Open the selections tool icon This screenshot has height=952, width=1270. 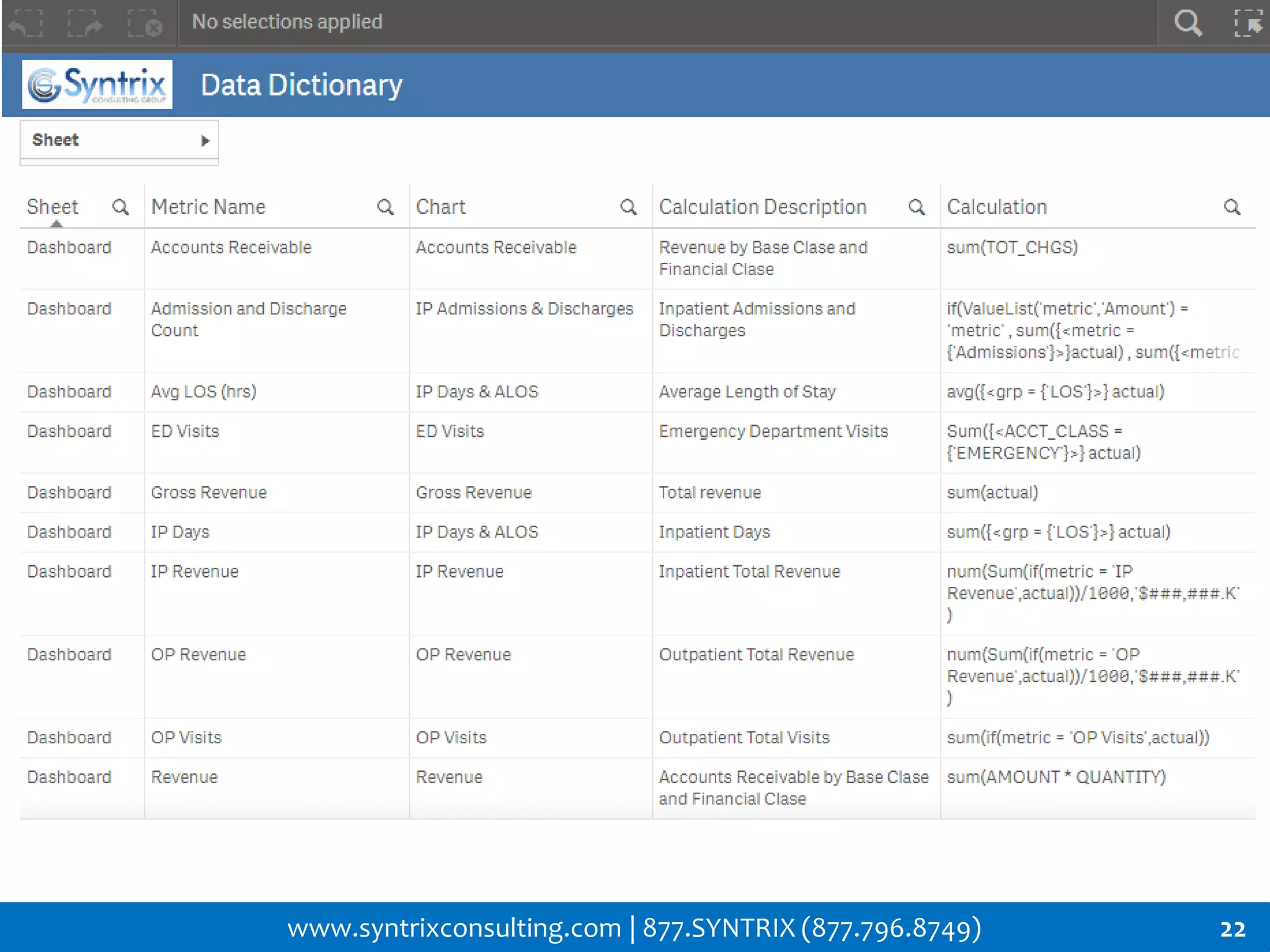1248,24
